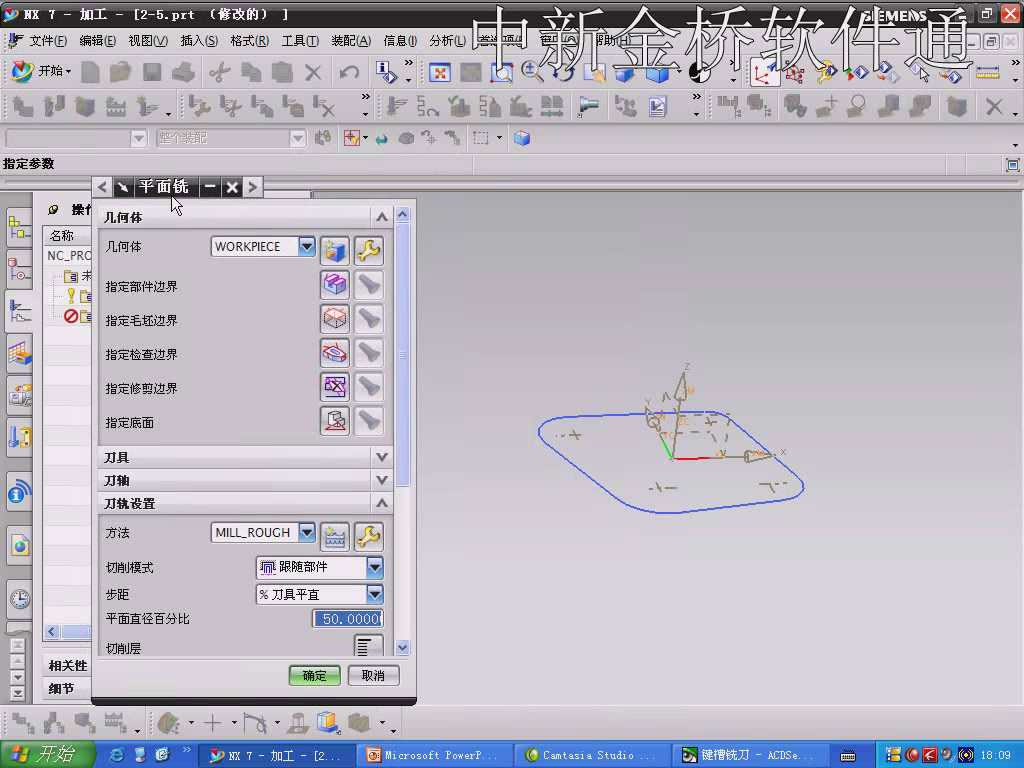The height and width of the screenshot is (768, 1024).
Task: Click the 确定 button
Action: (x=314, y=675)
